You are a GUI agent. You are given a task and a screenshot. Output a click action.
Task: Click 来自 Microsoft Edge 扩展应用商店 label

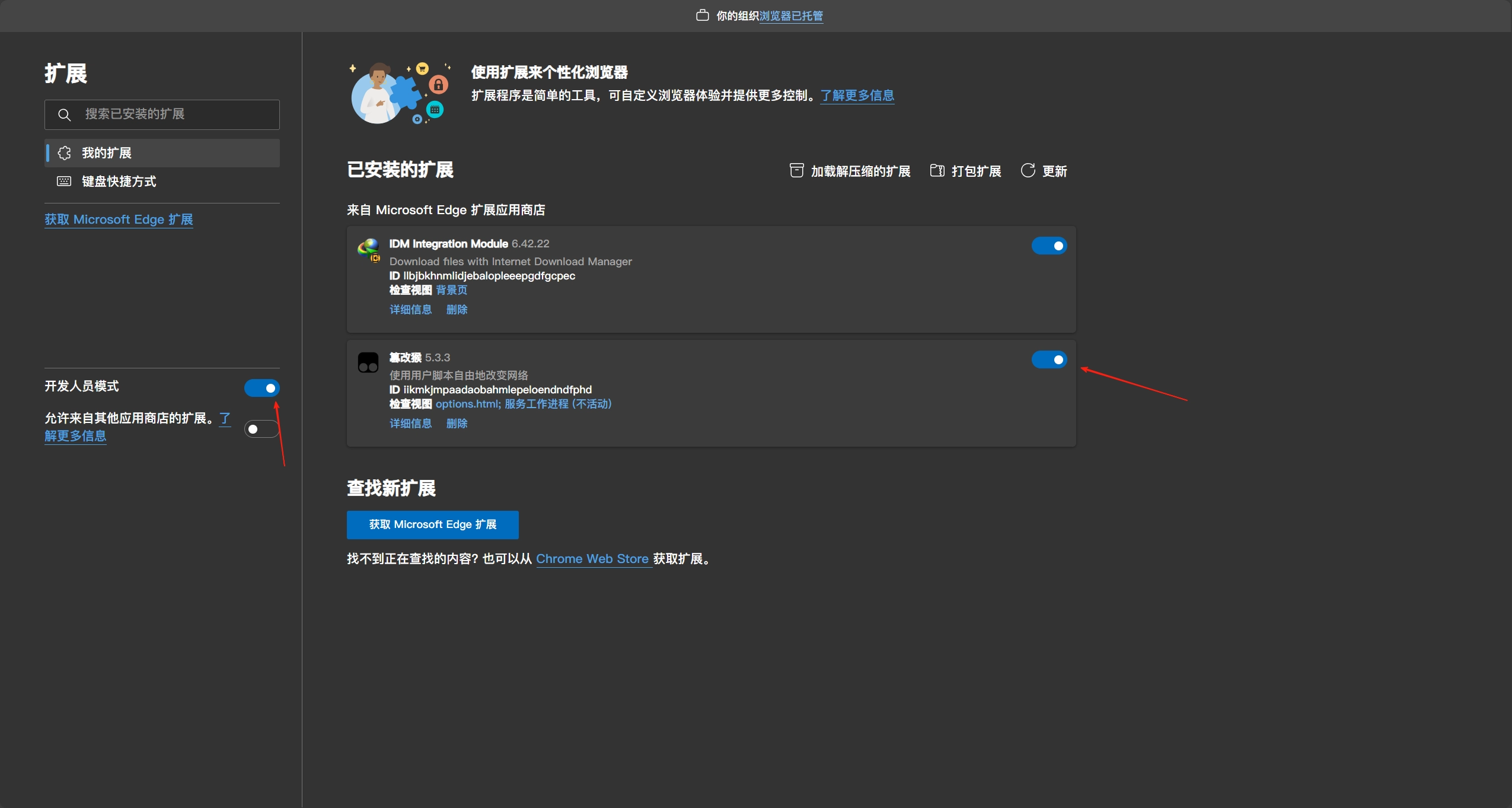[x=446, y=210]
